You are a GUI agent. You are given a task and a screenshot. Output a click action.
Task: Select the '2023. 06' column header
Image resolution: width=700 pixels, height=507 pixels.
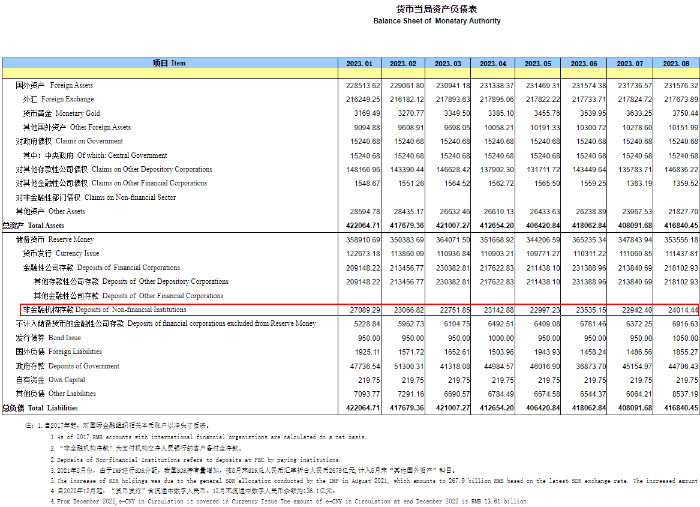click(584, 63)
